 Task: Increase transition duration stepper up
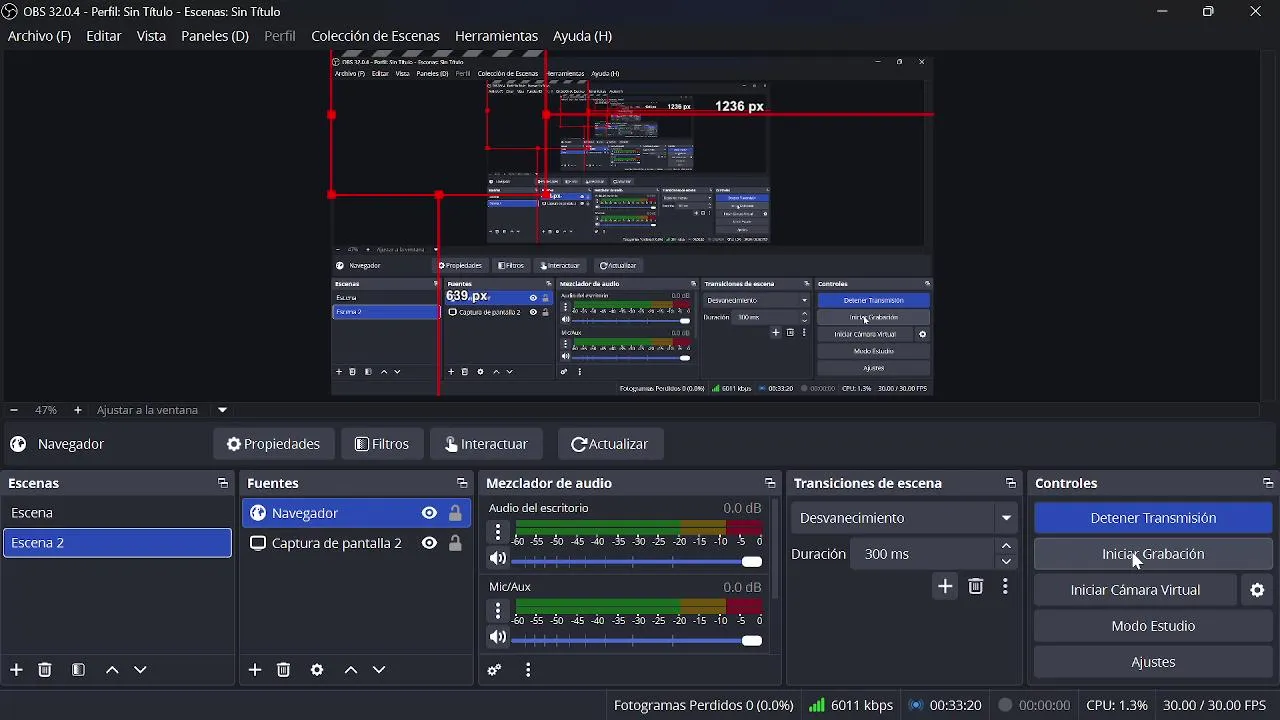coord(1007,546)
